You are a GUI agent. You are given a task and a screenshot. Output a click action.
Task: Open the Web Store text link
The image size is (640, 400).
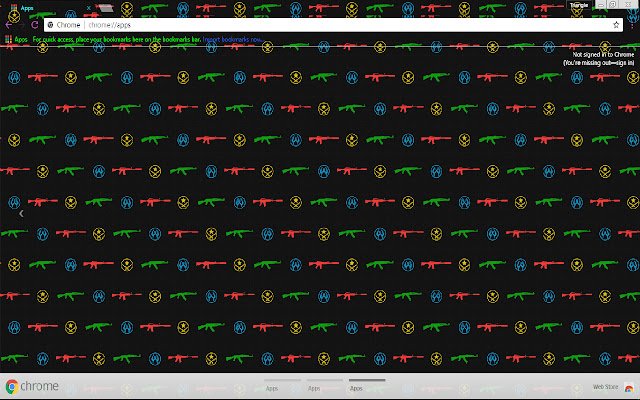pyautogui.click(x=605, y=387)
